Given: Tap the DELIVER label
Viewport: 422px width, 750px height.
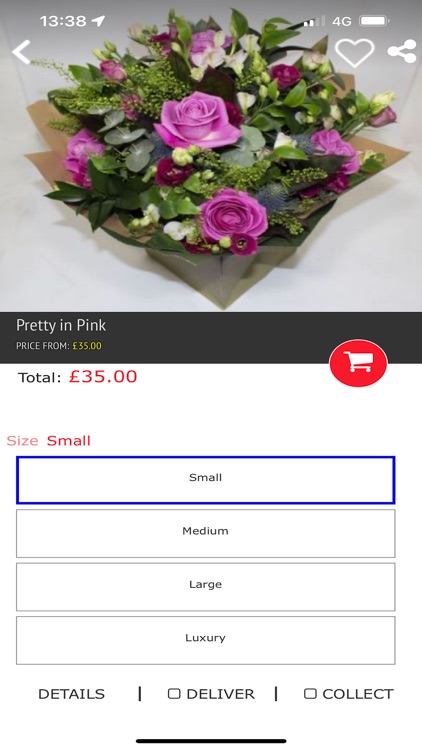Looking at the screenshot, I should (221, 694).
